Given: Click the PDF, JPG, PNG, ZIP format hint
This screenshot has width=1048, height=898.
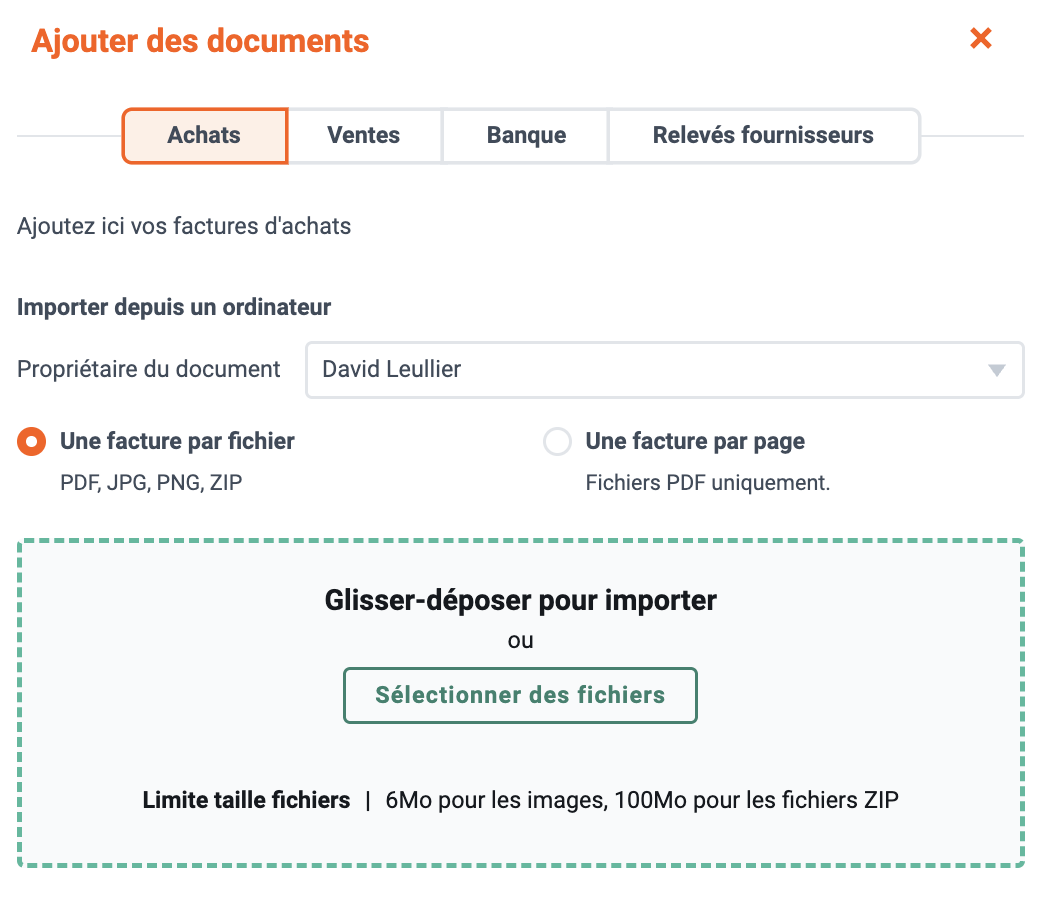Looking at the screenshot, I should point(151,483).
